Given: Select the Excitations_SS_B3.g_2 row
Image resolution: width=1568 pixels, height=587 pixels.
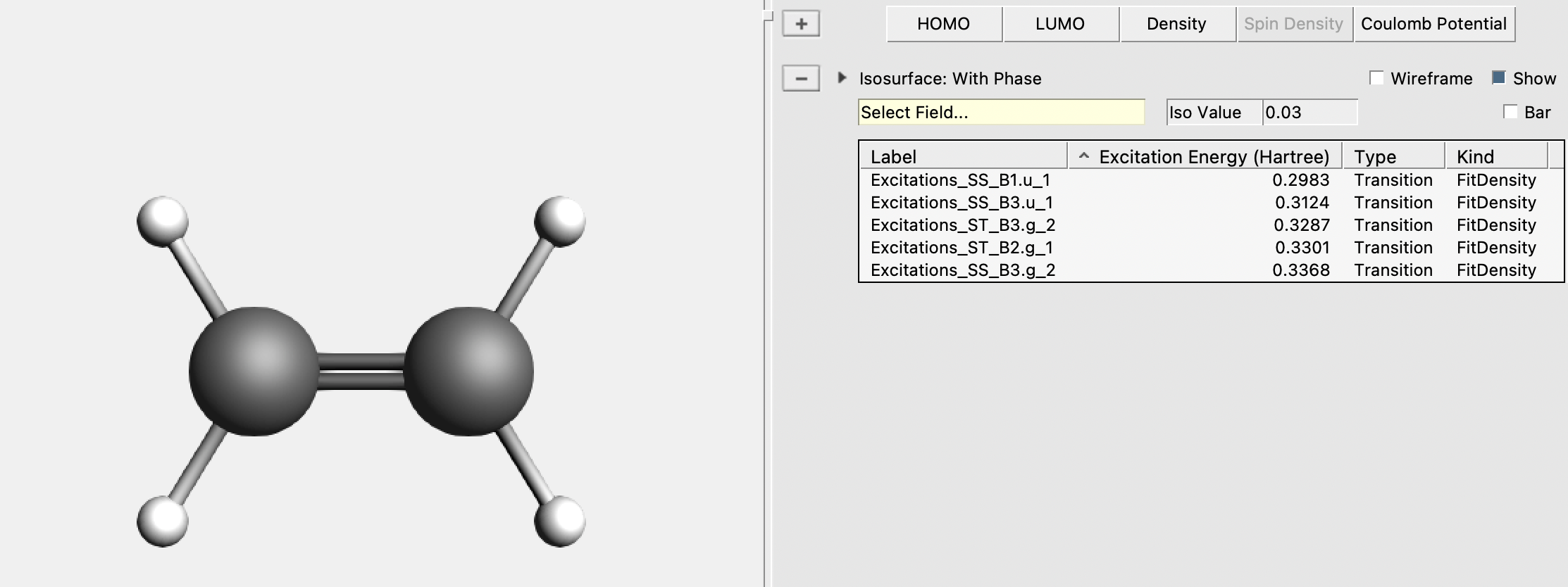Looking at the screenshot, I should 962,270.
